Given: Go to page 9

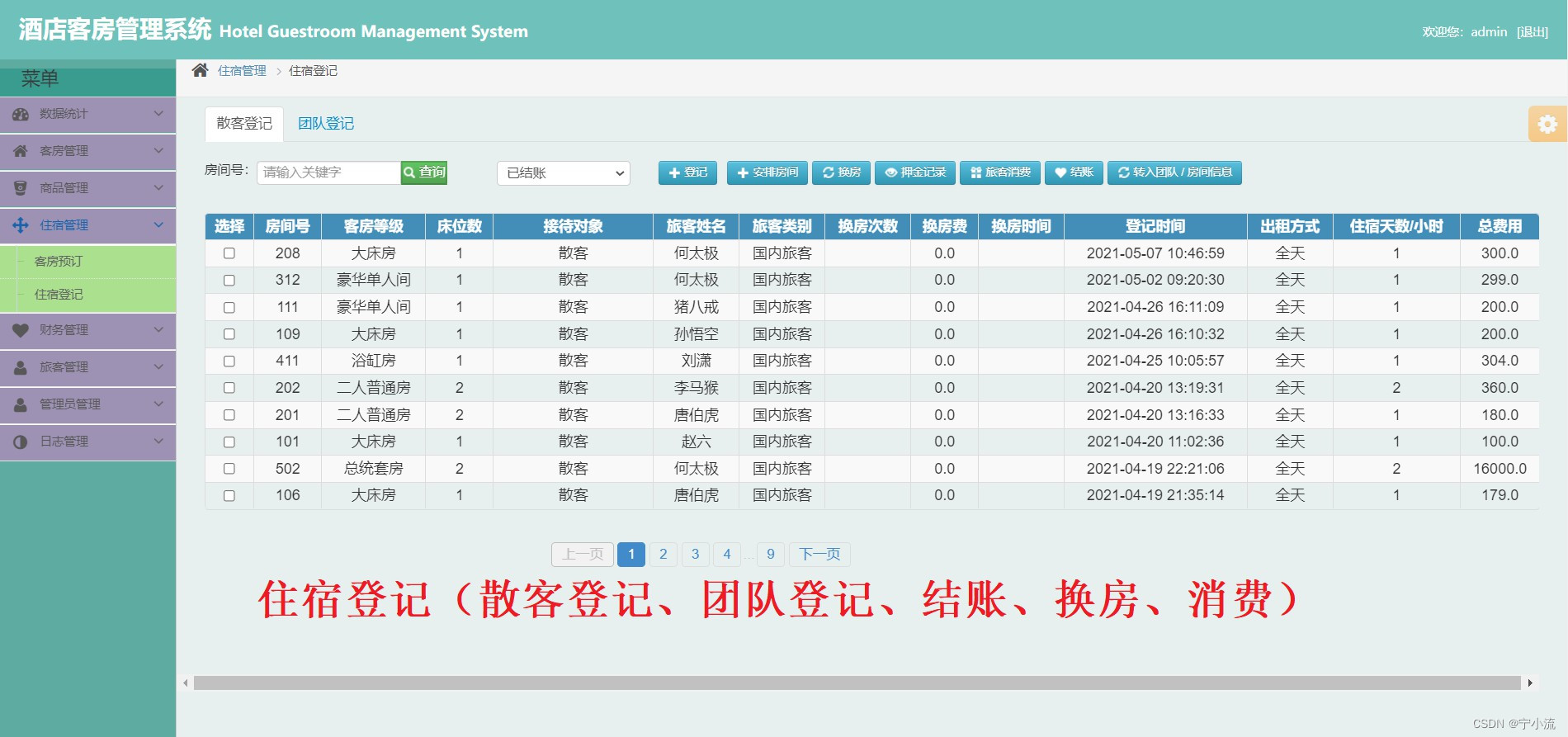Looking at the screenshot, I should coord(771,555).
